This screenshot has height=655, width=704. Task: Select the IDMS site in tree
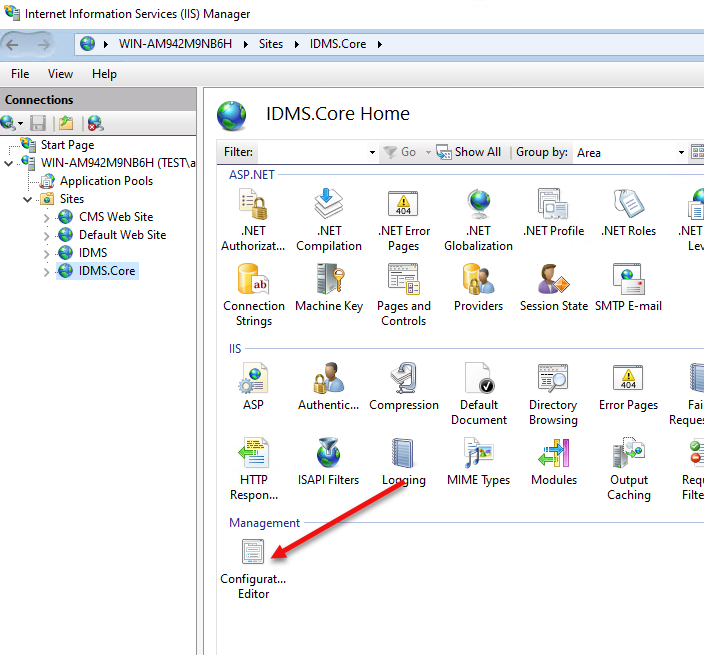click(x=93, y=253)
